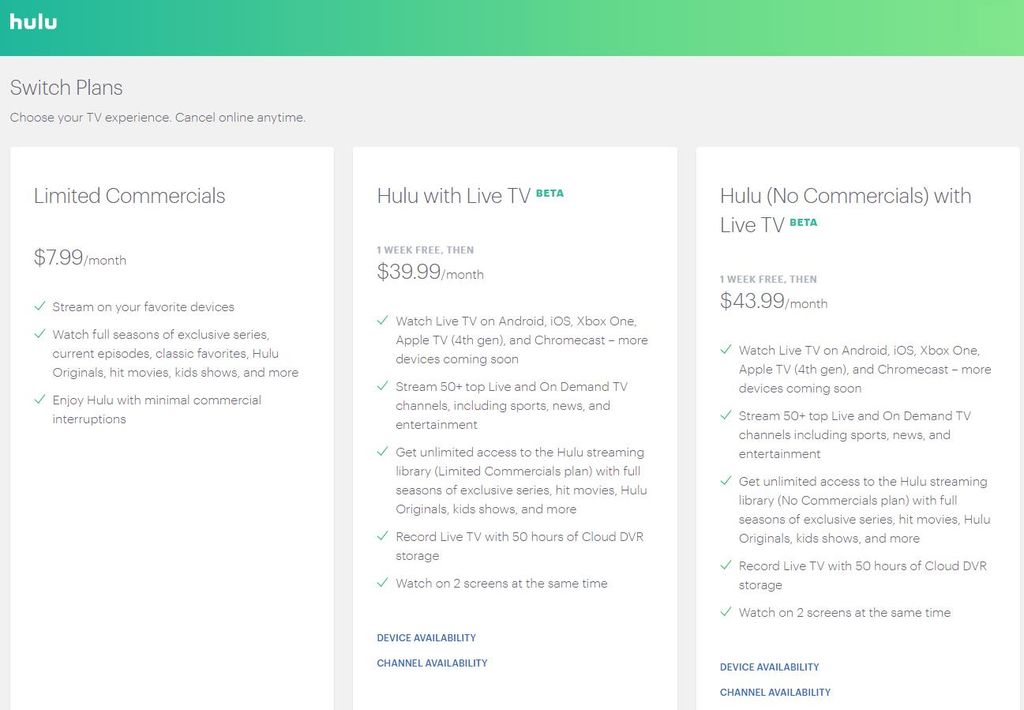This screenshot has height=710, width=1024.
Task: Select the checkmark beside 'Get unlimited access to the Hulu streaming library' in the middle plan
Action: [x=383, y=453]
